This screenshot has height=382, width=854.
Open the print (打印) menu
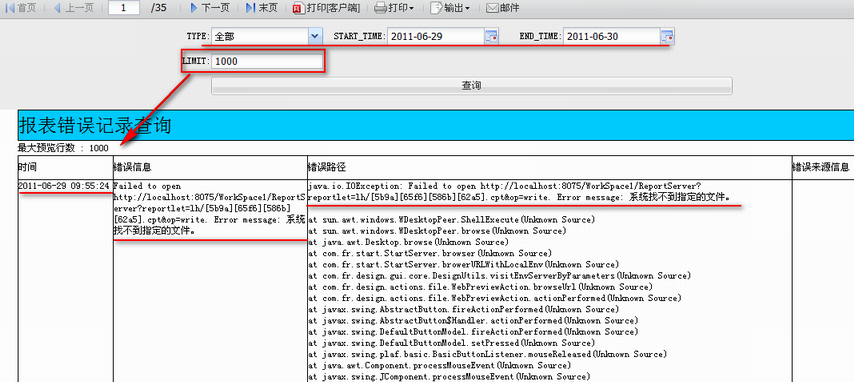click(394, 8)
